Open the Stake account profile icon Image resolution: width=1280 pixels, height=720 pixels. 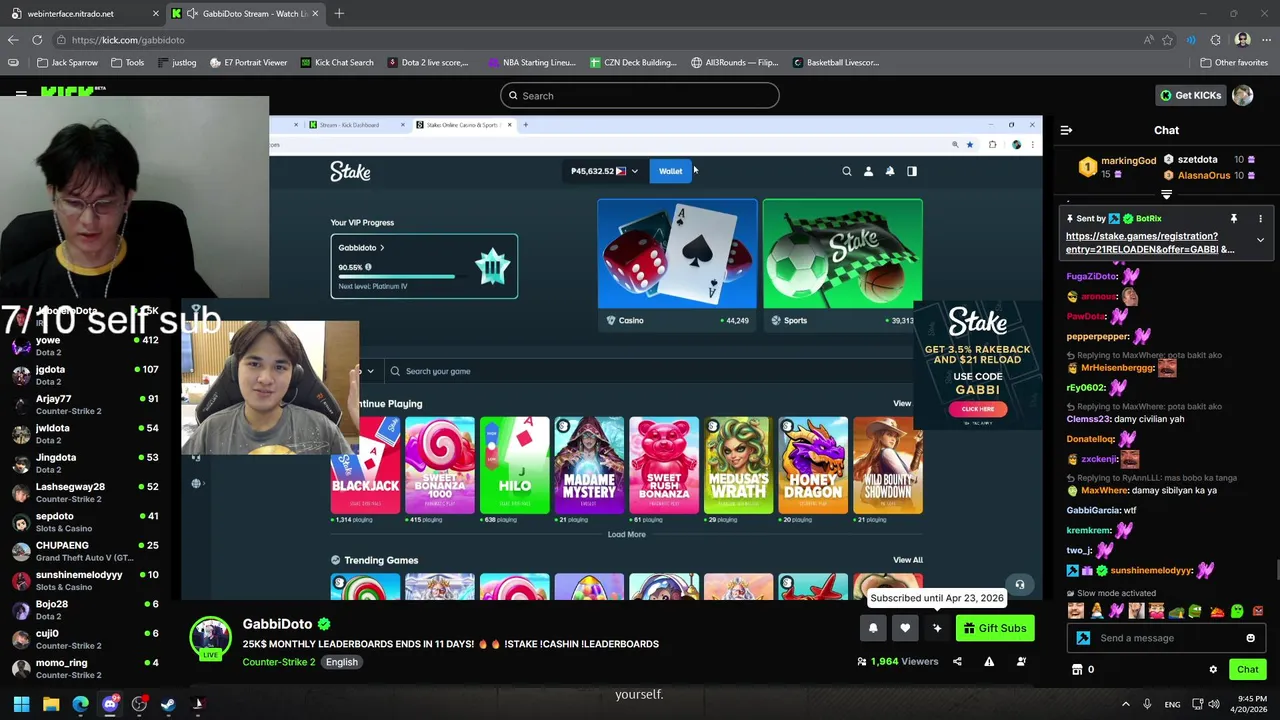[x=868, y=171]
